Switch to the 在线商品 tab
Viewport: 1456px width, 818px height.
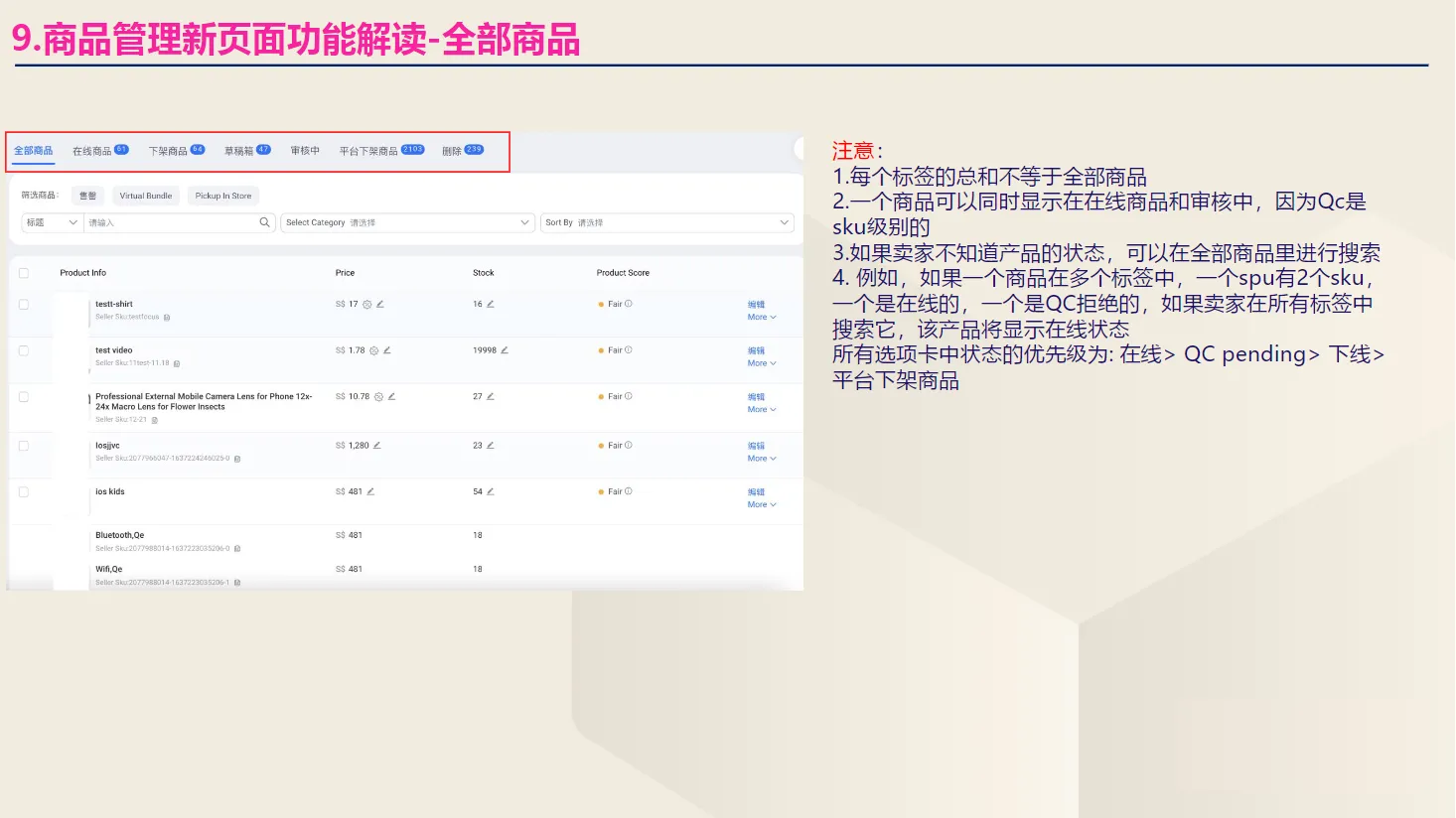[x=91, y=150]
